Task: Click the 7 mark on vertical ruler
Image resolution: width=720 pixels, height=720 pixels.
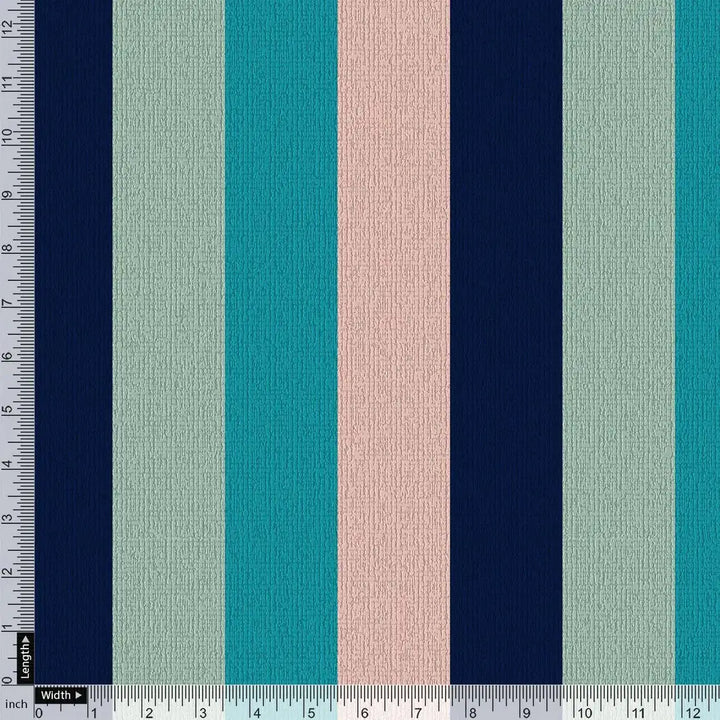Action: (8, 302)
